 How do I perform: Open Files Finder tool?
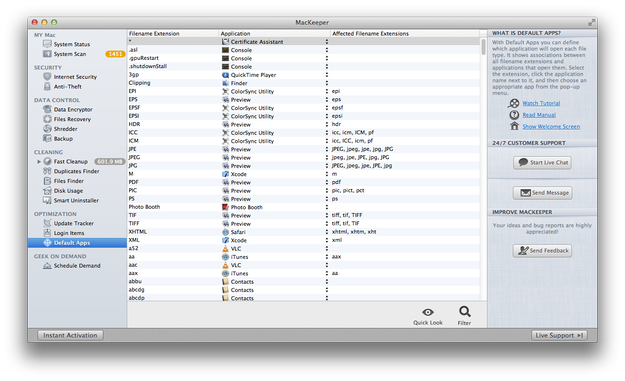pyautogui.click(x=69, y=181)
